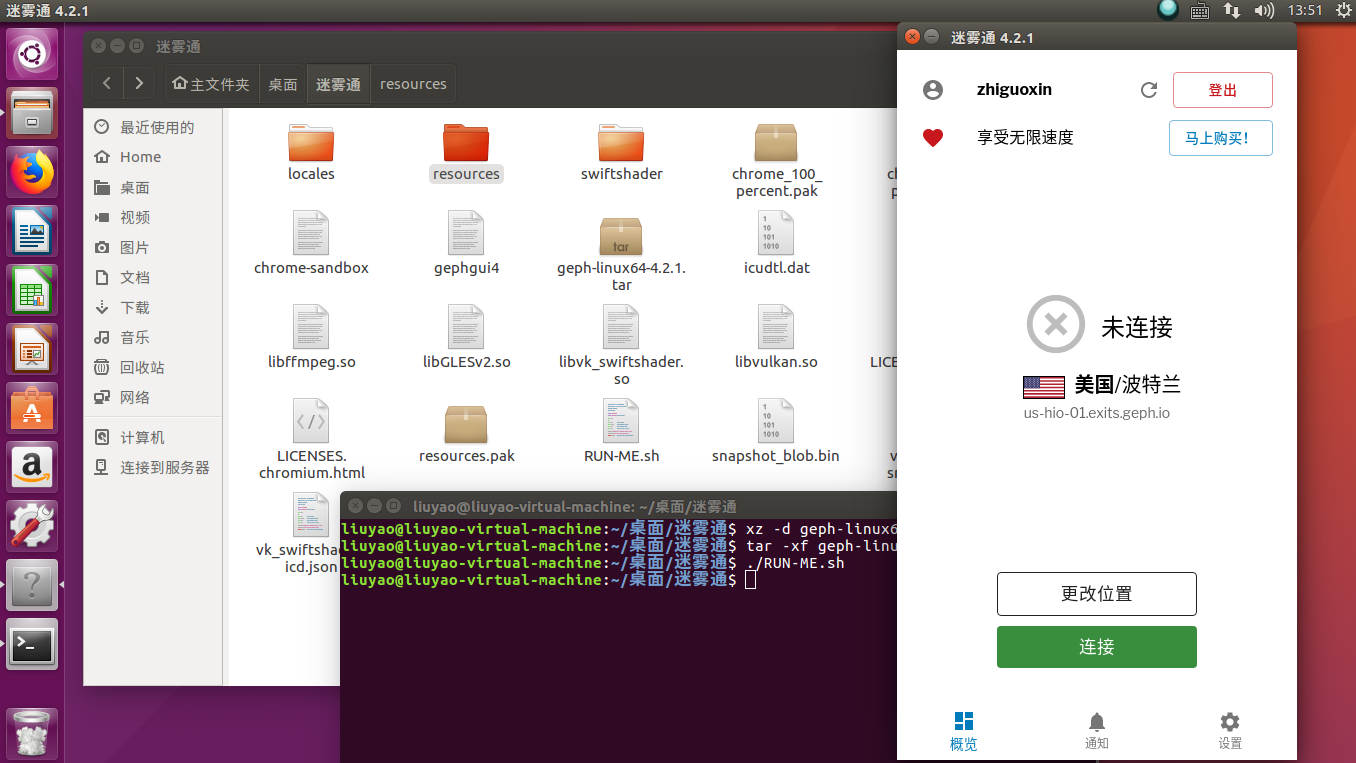Select the libvulkan.so file icon
Screen dimensions: 1356x763
[776, 327]
